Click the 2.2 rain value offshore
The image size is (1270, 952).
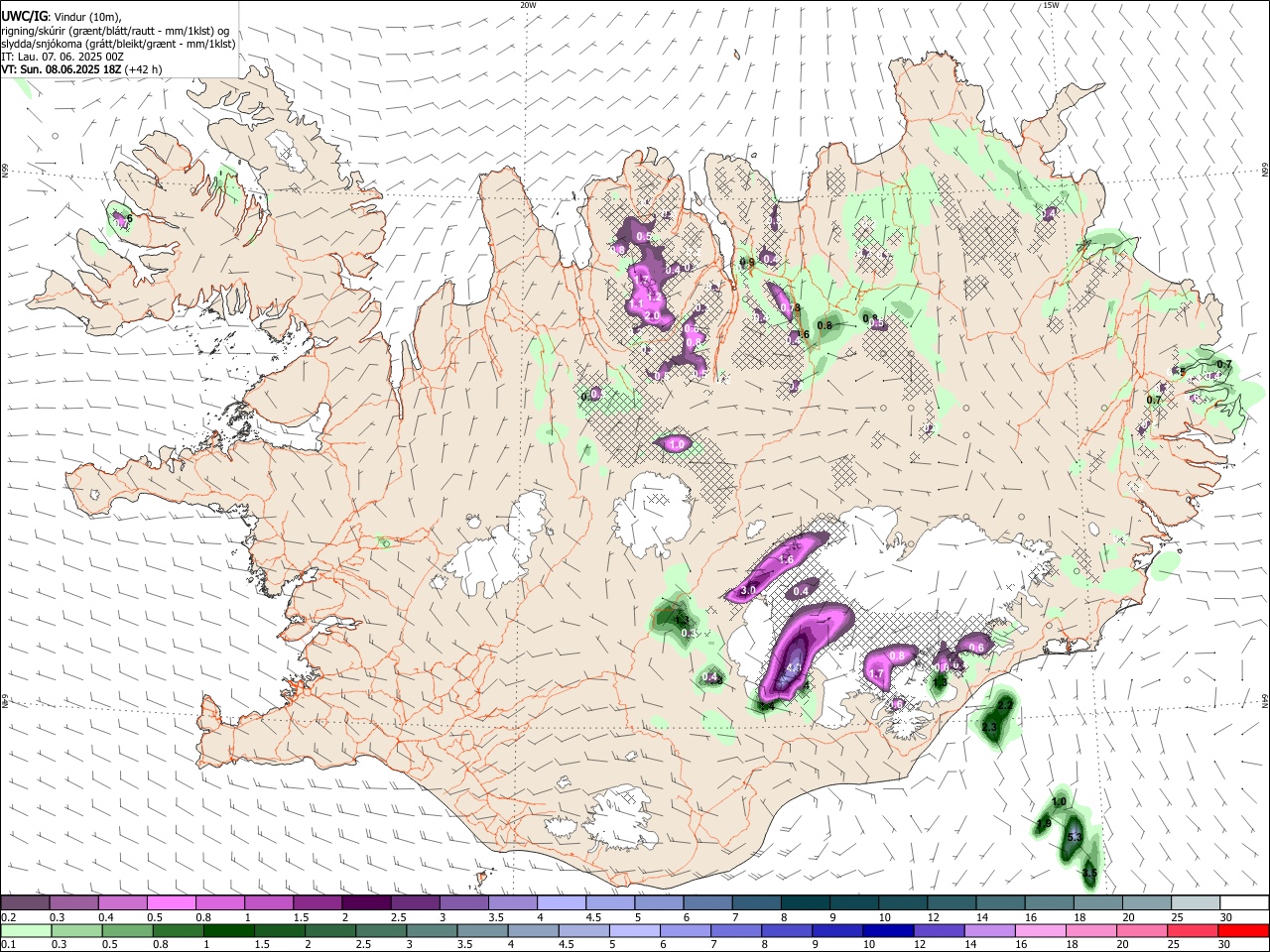click(1005, 704)
